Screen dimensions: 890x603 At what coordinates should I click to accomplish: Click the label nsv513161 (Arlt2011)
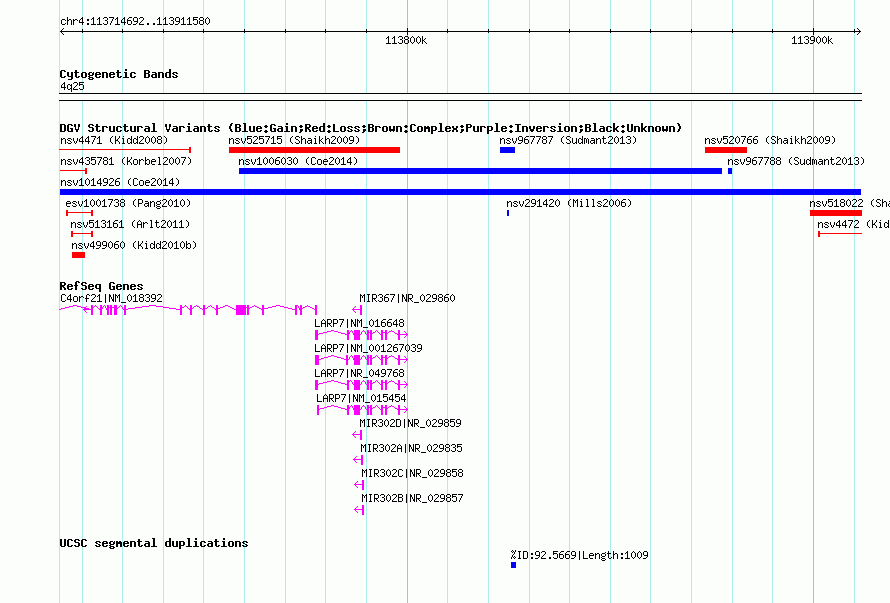pos(130,224)
